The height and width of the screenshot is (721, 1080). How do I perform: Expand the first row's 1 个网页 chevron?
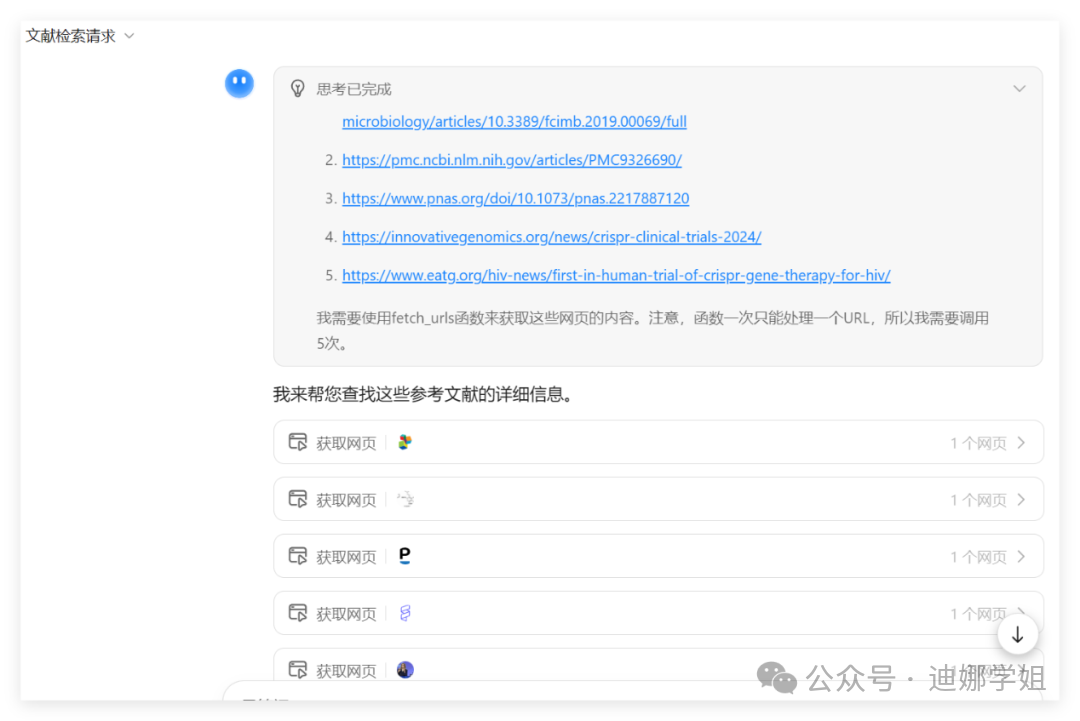[x=1021, y=442]
